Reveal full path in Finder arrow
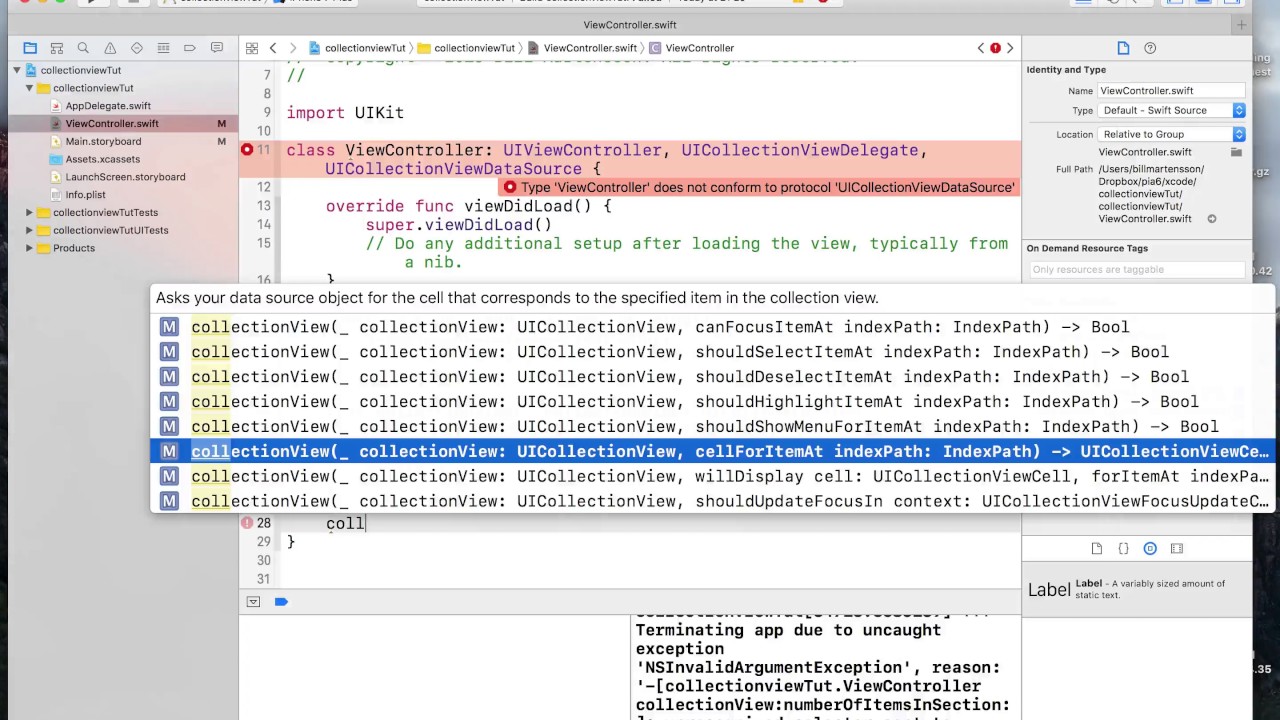 (1211, 219)
